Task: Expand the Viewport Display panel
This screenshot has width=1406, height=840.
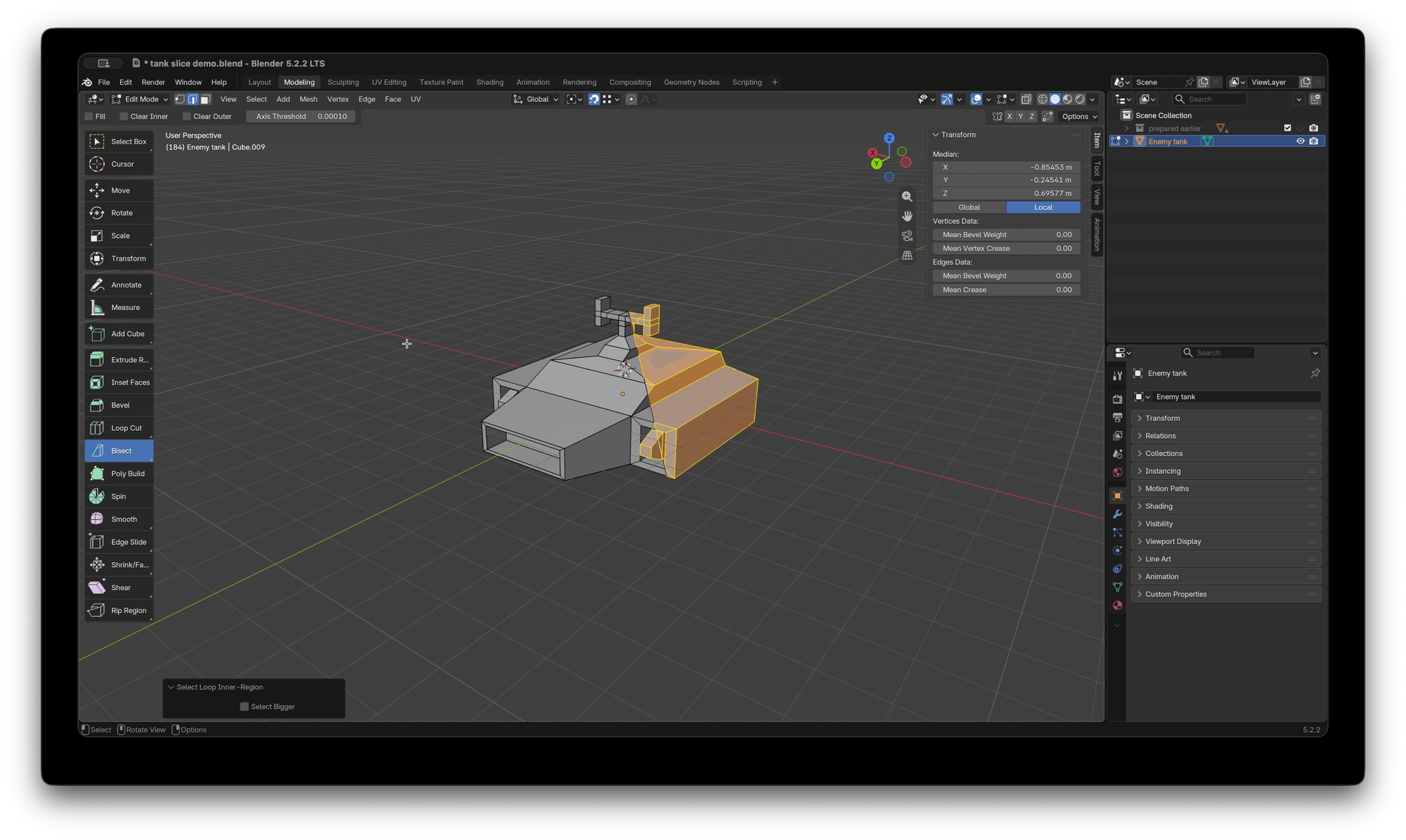Action: coord(1226,541)
